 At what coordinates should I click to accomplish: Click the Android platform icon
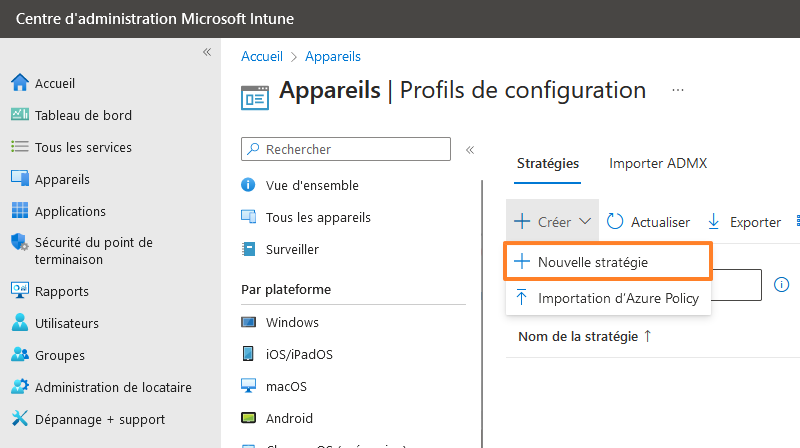[248, 418]
